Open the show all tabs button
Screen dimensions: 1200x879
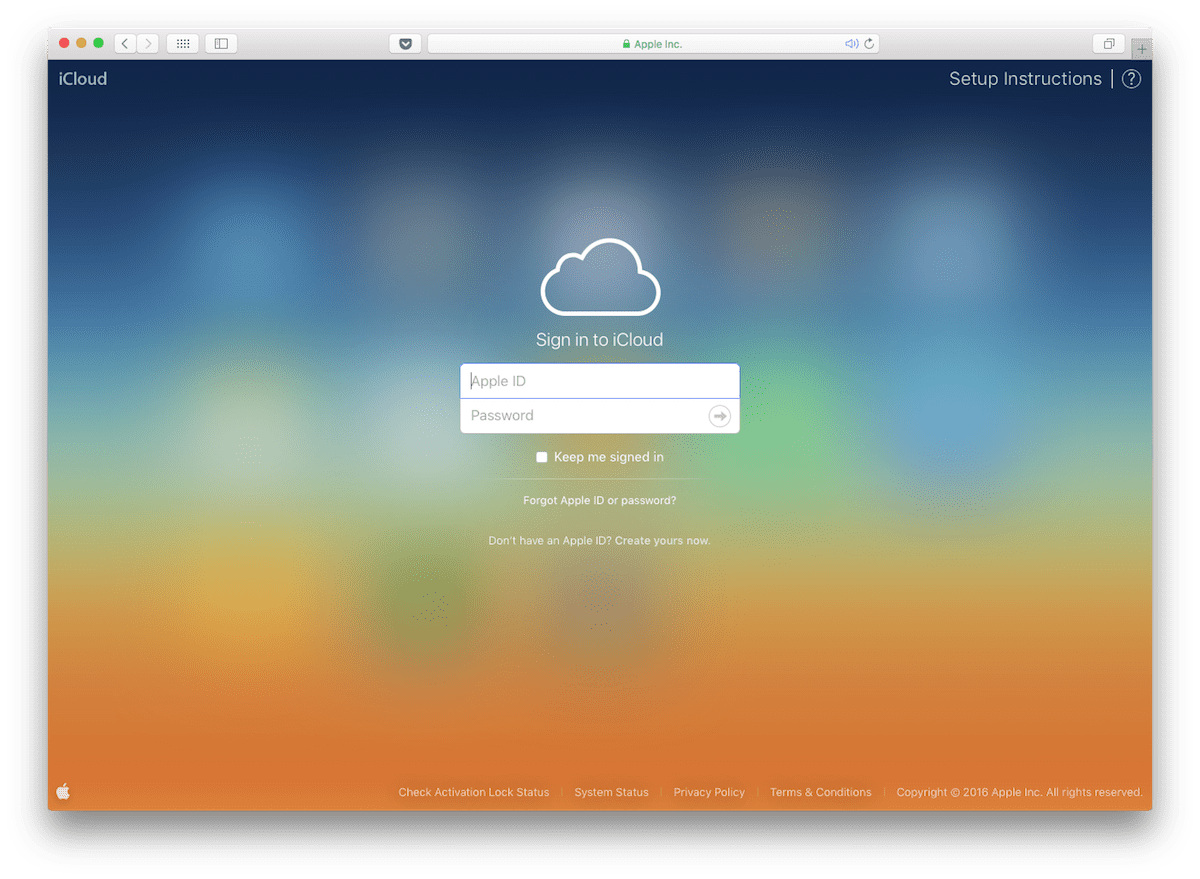1109,44
